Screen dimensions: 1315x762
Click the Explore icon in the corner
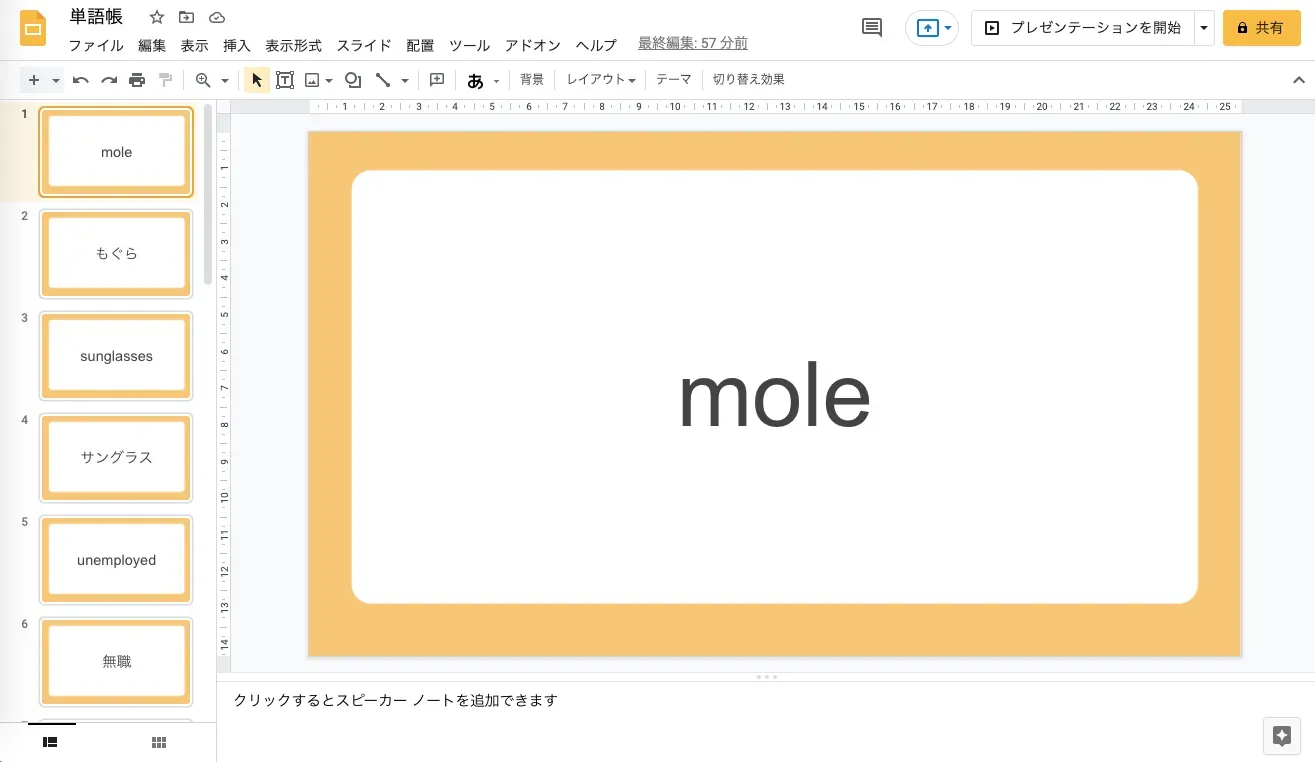point(1282,736)
